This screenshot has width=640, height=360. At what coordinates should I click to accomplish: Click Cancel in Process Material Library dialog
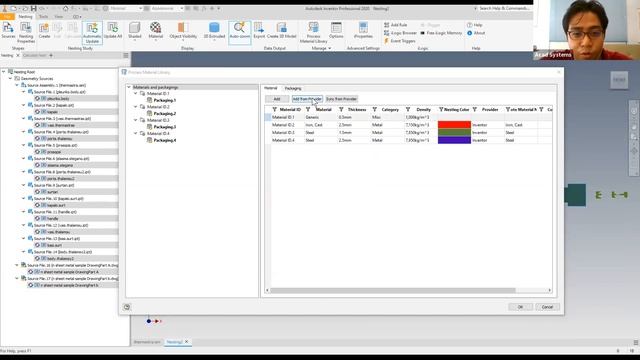547,307
